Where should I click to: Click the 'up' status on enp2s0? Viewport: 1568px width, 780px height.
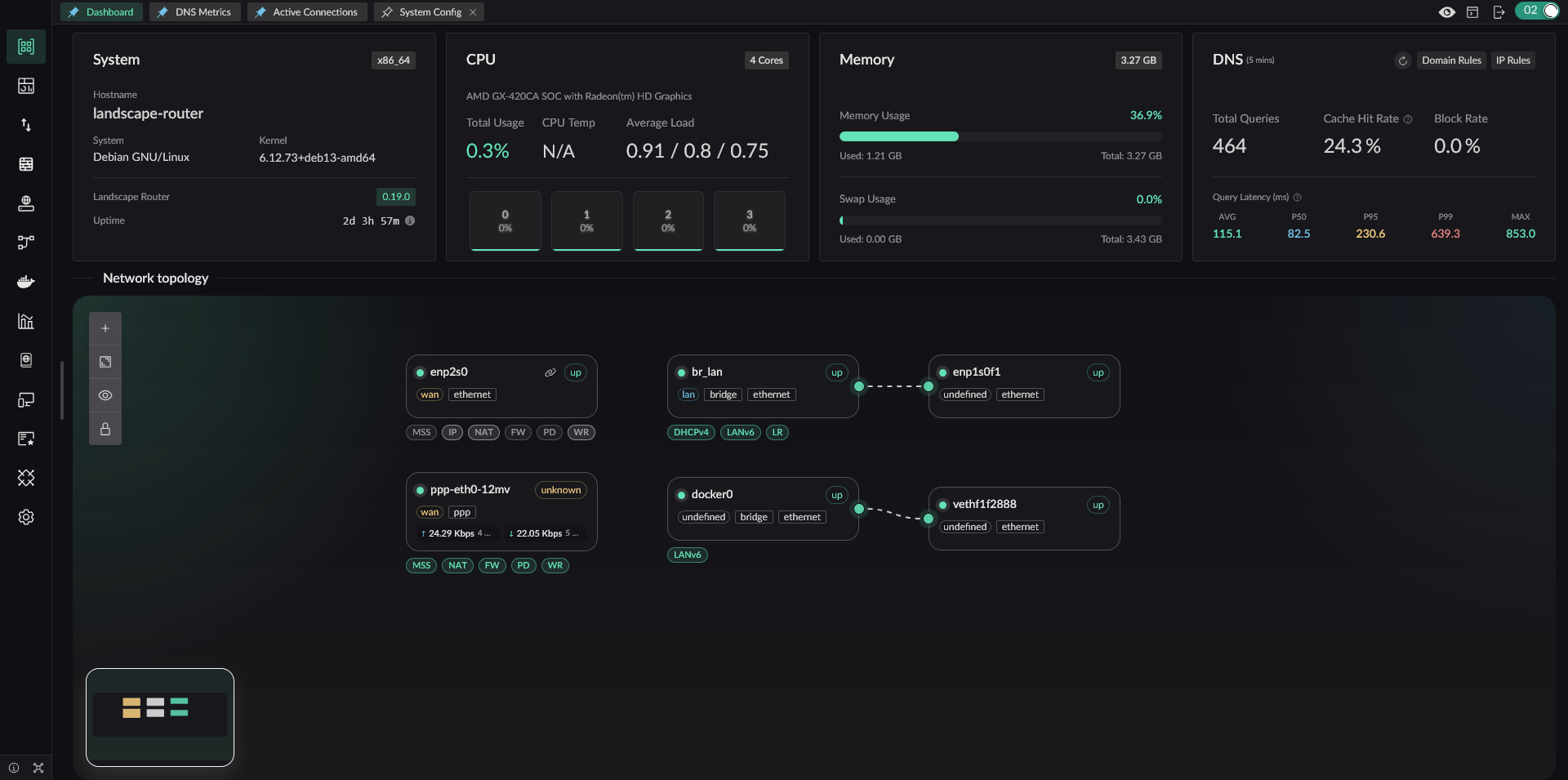coord(576,372)
